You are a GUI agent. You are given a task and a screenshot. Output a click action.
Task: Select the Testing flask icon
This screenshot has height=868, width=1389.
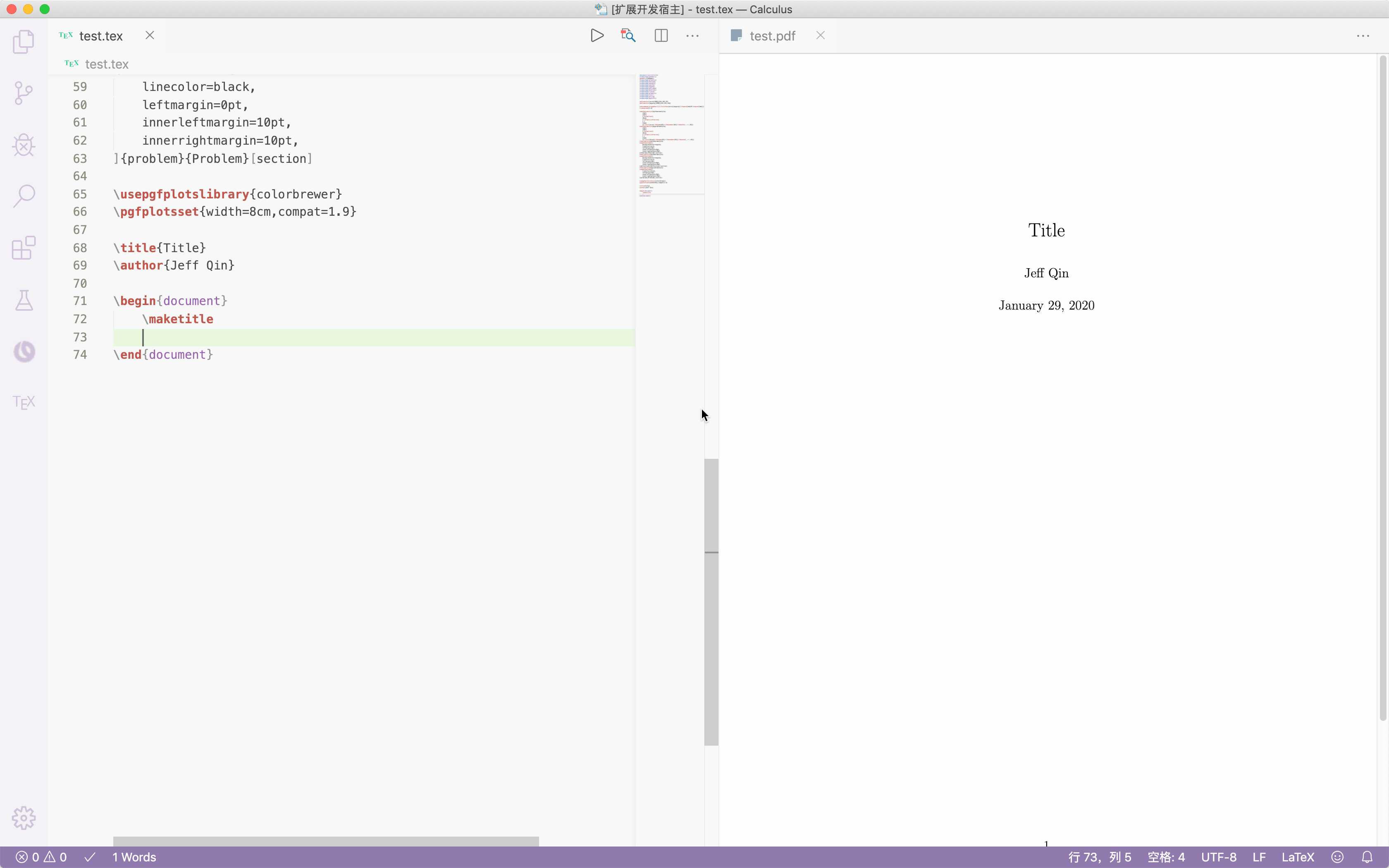click(x=23, y=300)
